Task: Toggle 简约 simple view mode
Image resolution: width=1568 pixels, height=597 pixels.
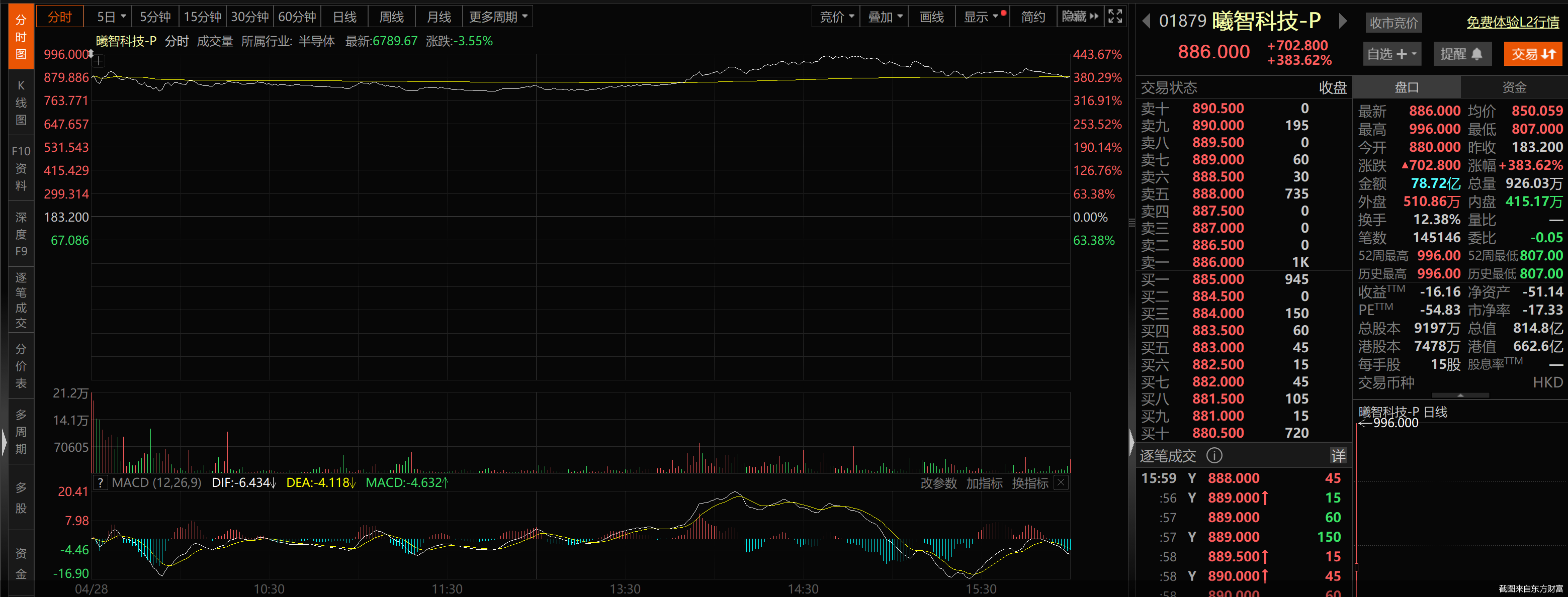Action: (1033, 17)
